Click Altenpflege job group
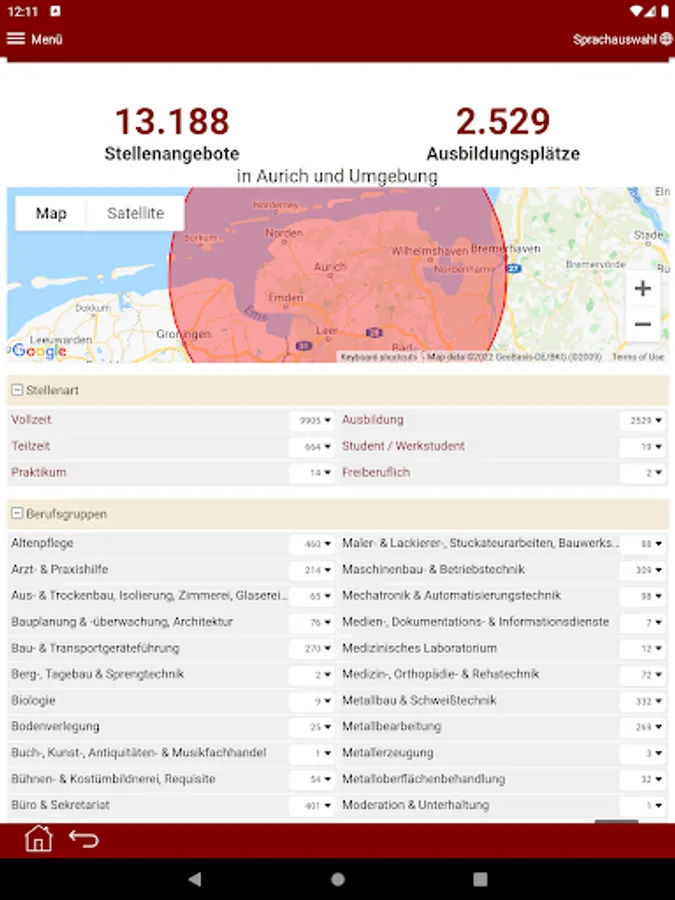Viewport: 675px width, 900px height. (42, 543)
